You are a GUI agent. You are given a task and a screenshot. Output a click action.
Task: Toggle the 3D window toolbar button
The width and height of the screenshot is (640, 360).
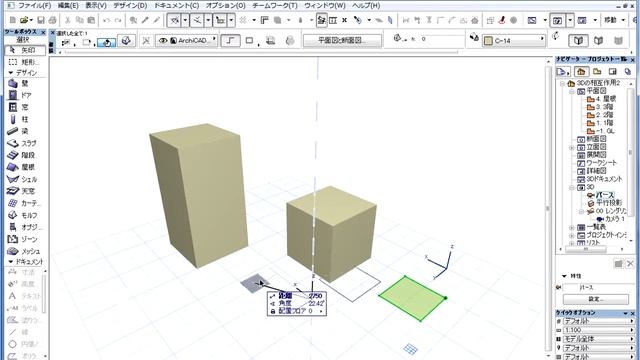(x=558, y=20)
